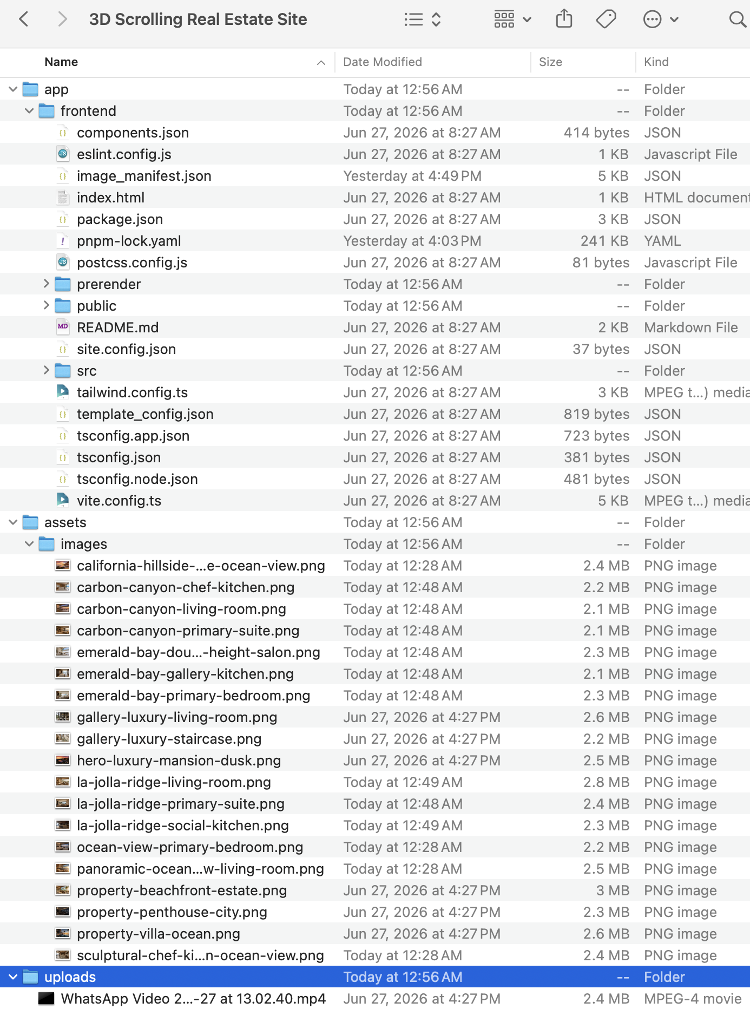750x1010 pixels.
Task: Click the pnpm-lock.yaml file icon
Action: point(62,241)
